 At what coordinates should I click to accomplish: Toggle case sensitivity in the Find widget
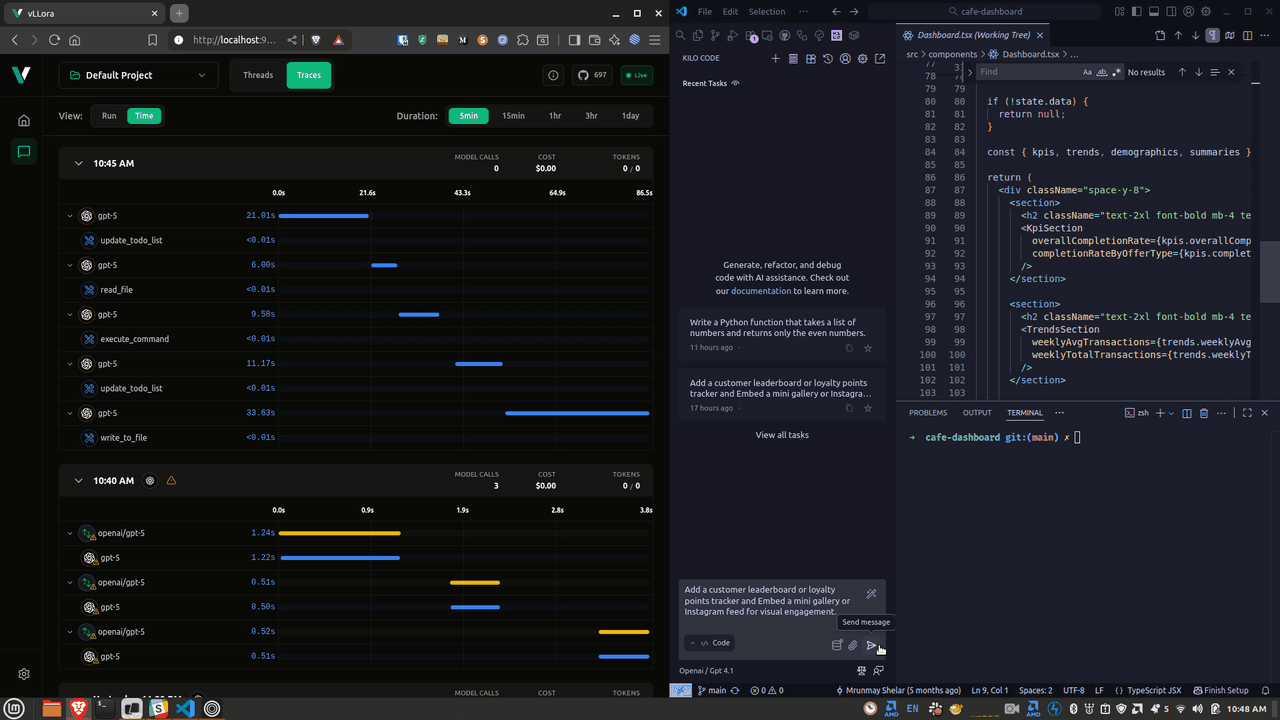point(1087,72)
